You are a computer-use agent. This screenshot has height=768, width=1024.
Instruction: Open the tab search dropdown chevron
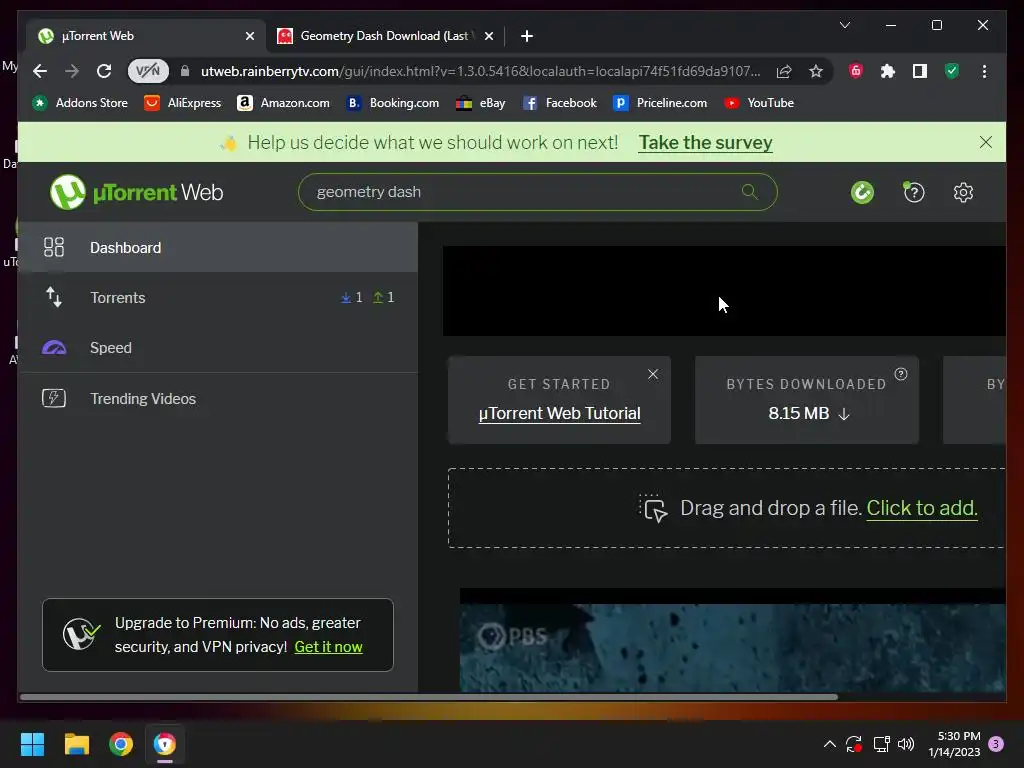tap(844, 25)
